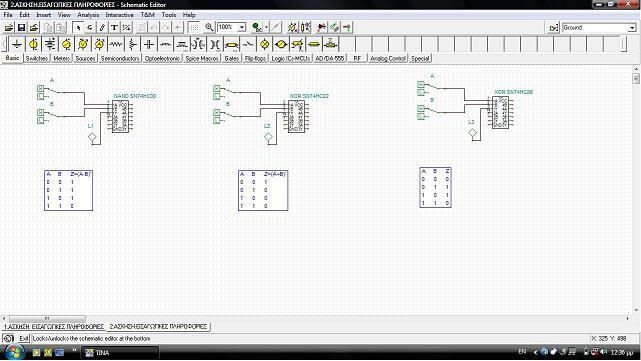Pick the Resistor component icon
This screenshot has width=641, height=361.
click(116, 44)
